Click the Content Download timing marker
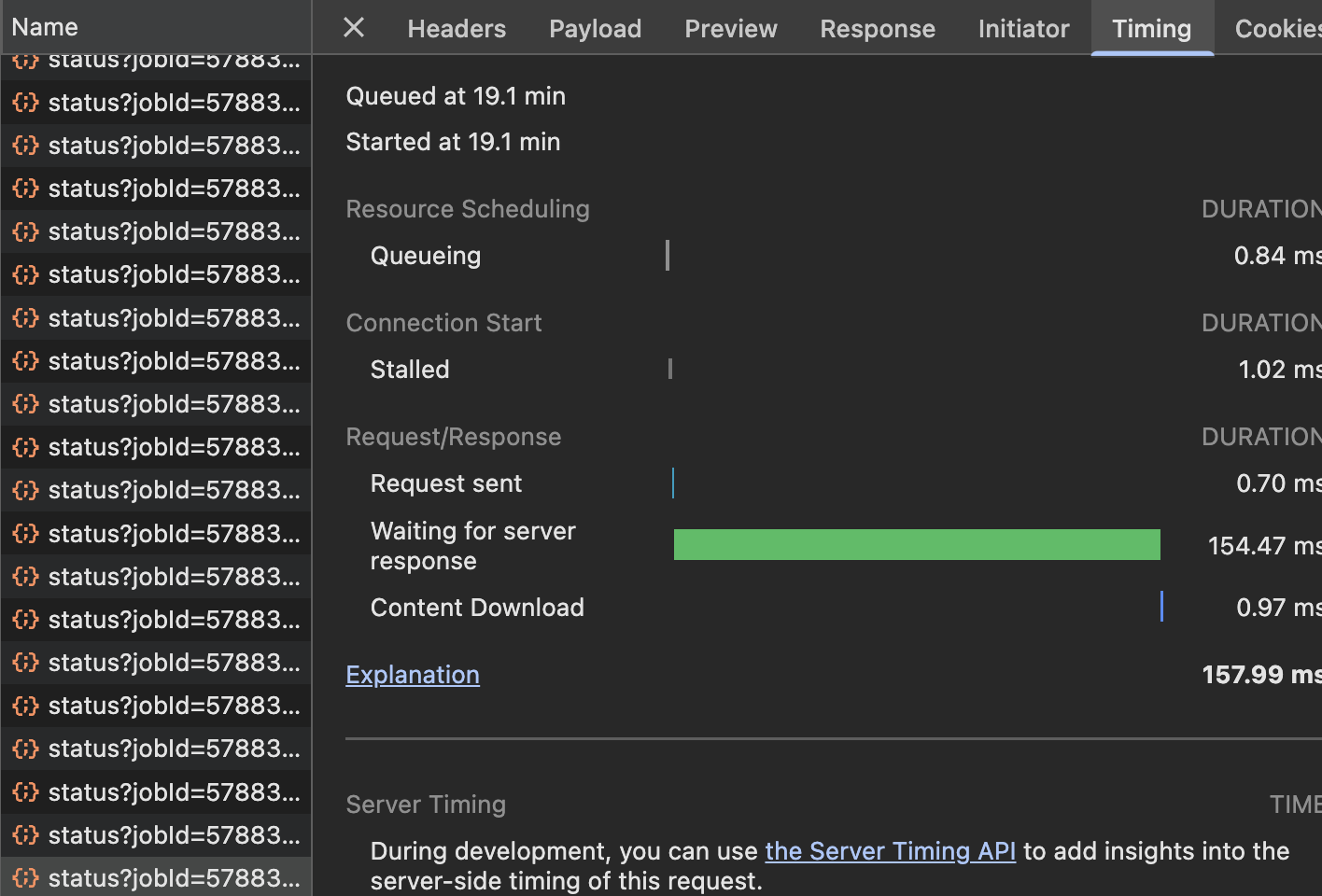The height and width of the screenshot is (896, 1322). (1162, 607)
